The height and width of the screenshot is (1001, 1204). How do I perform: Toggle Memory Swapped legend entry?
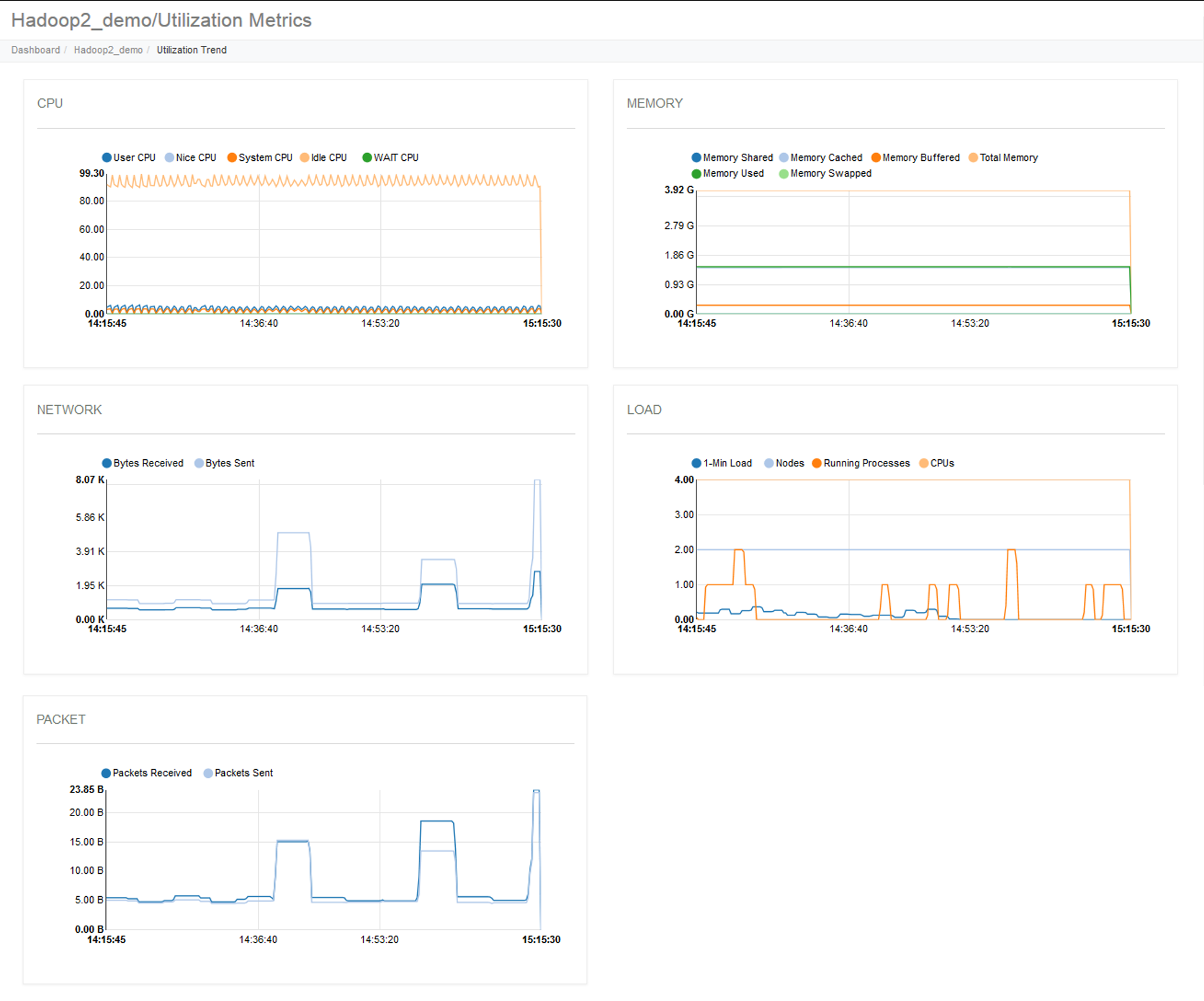[x=784, y=174]
